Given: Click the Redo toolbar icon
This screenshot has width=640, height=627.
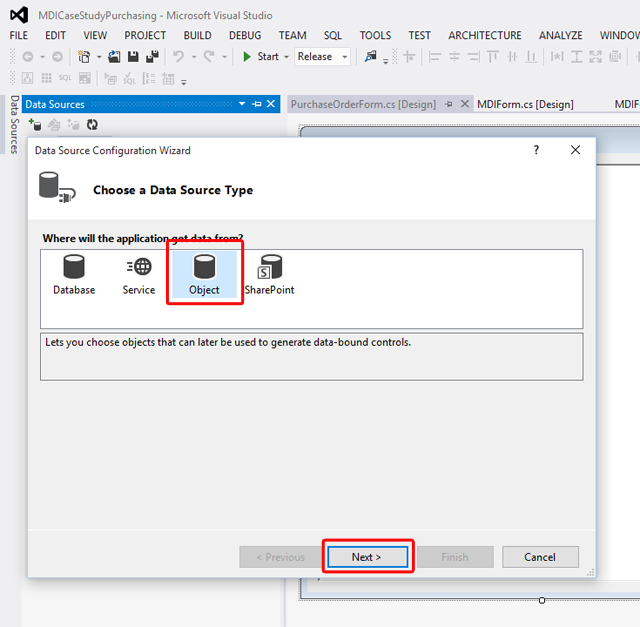Looking at the screenshot, I should click(209, 56).
